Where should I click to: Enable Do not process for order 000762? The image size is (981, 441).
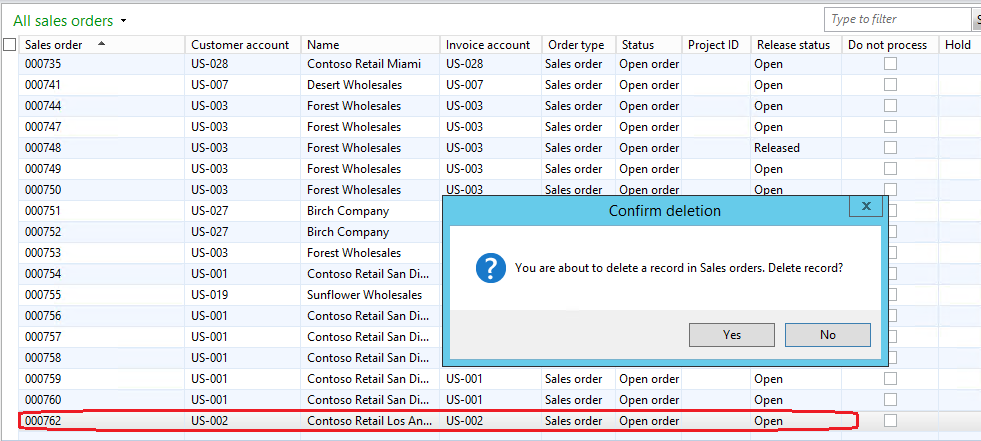[x=890, y=421]
